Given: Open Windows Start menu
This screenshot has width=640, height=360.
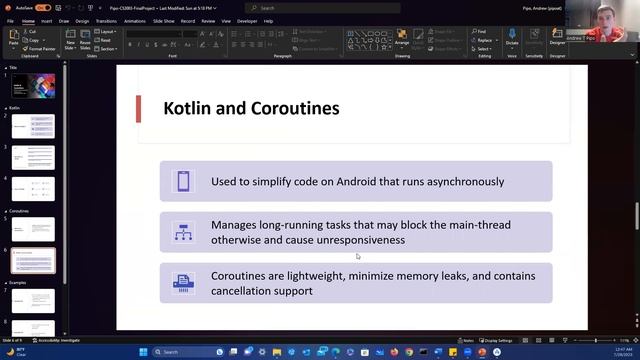Looking at the screenshot, I should 143,352.
